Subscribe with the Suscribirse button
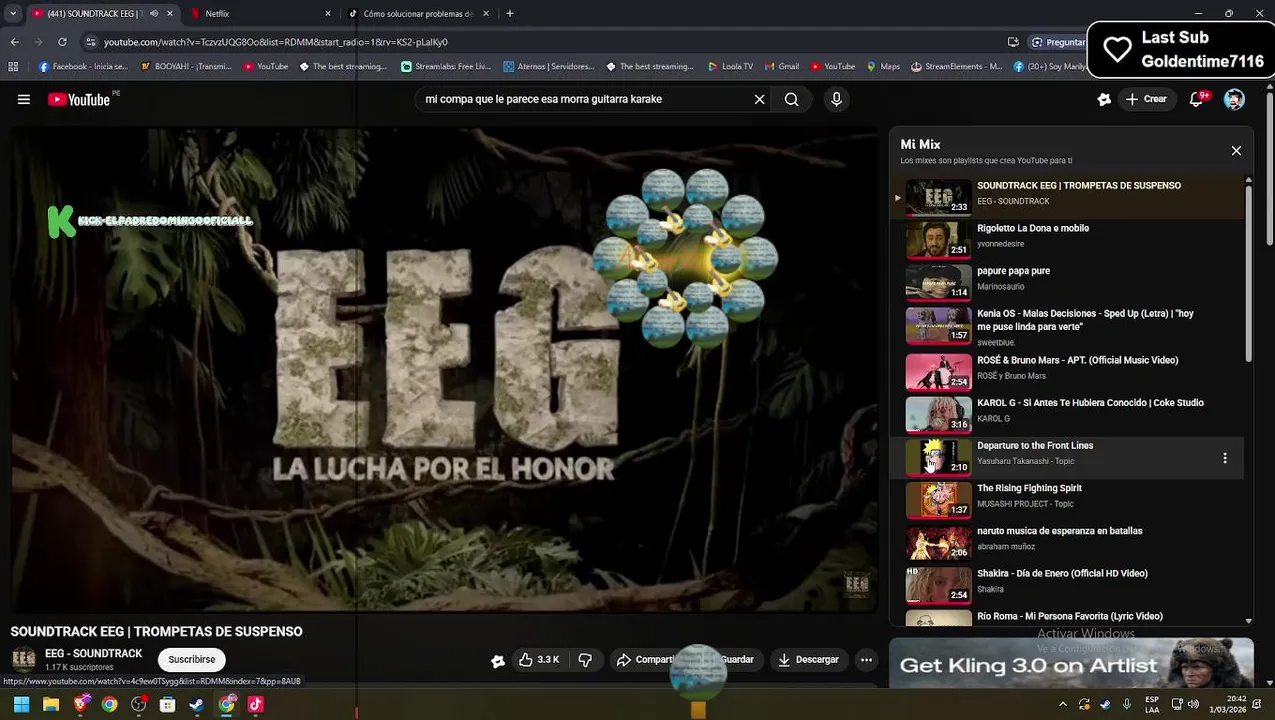The width and height of the screenshot is (1275, 720). pyautogui.click(x=191, y=659)
